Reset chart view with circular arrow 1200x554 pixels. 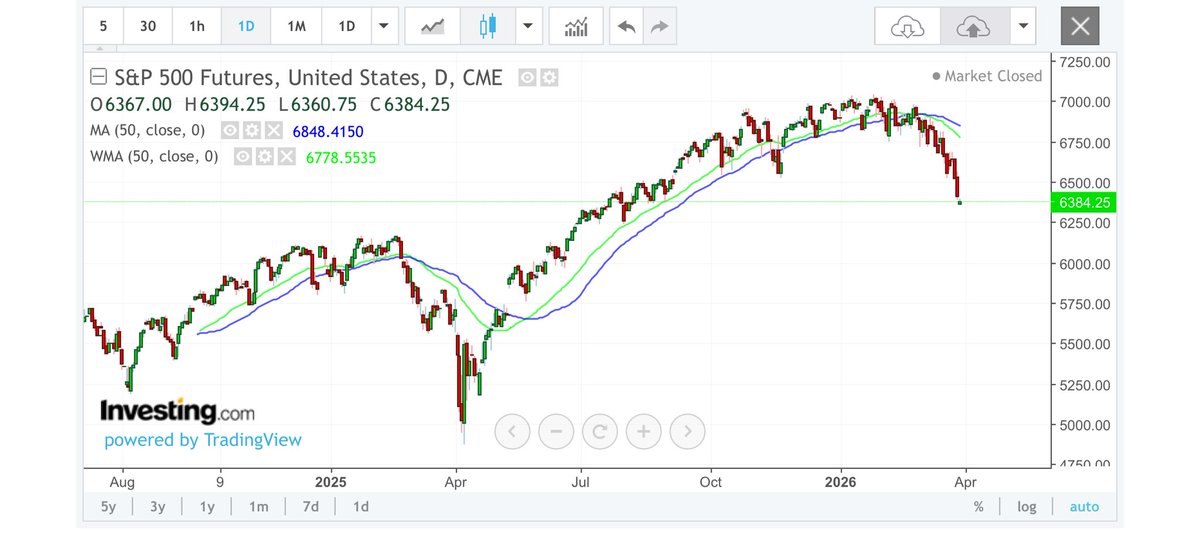click(600, 432)
